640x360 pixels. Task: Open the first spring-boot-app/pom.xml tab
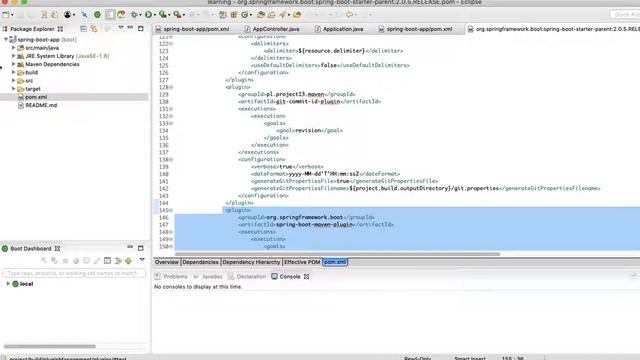[x=192, y=29]
